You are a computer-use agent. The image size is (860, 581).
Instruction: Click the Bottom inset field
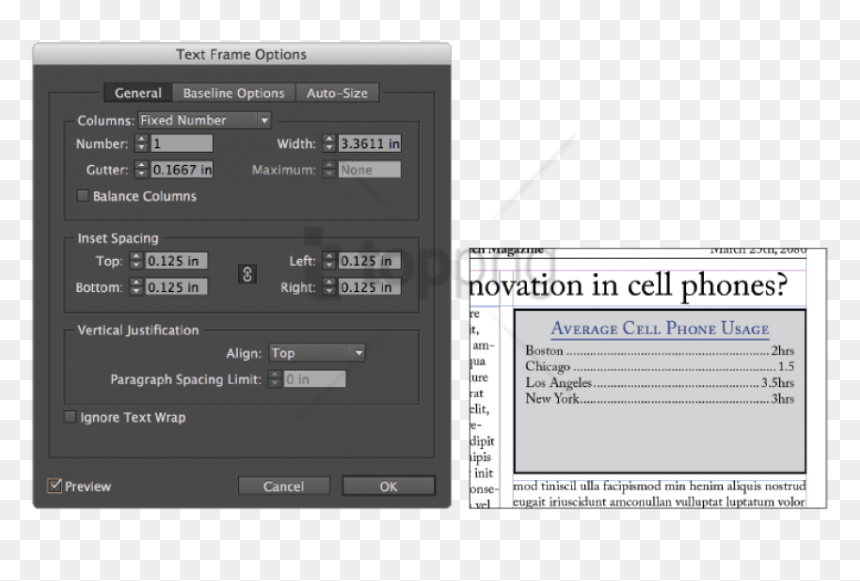176,287
